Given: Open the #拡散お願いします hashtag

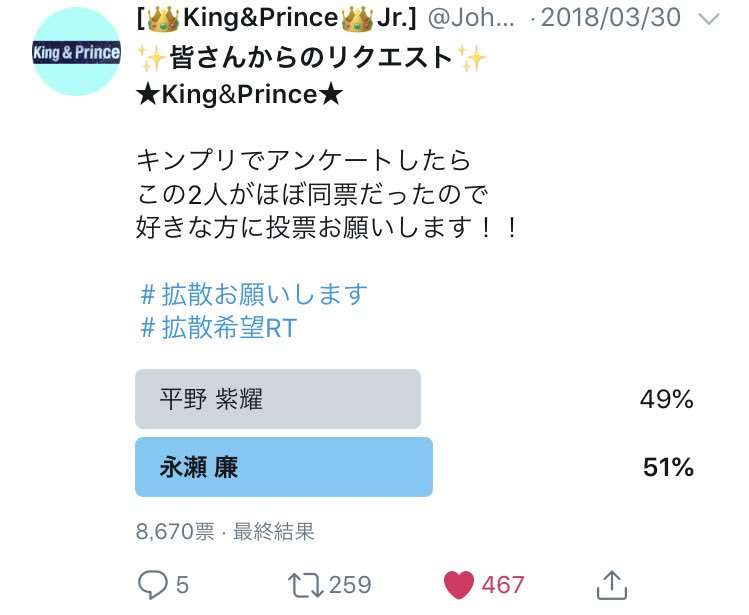Looking at the screenshot, I should pyautogui.click(x=254, y=294).
